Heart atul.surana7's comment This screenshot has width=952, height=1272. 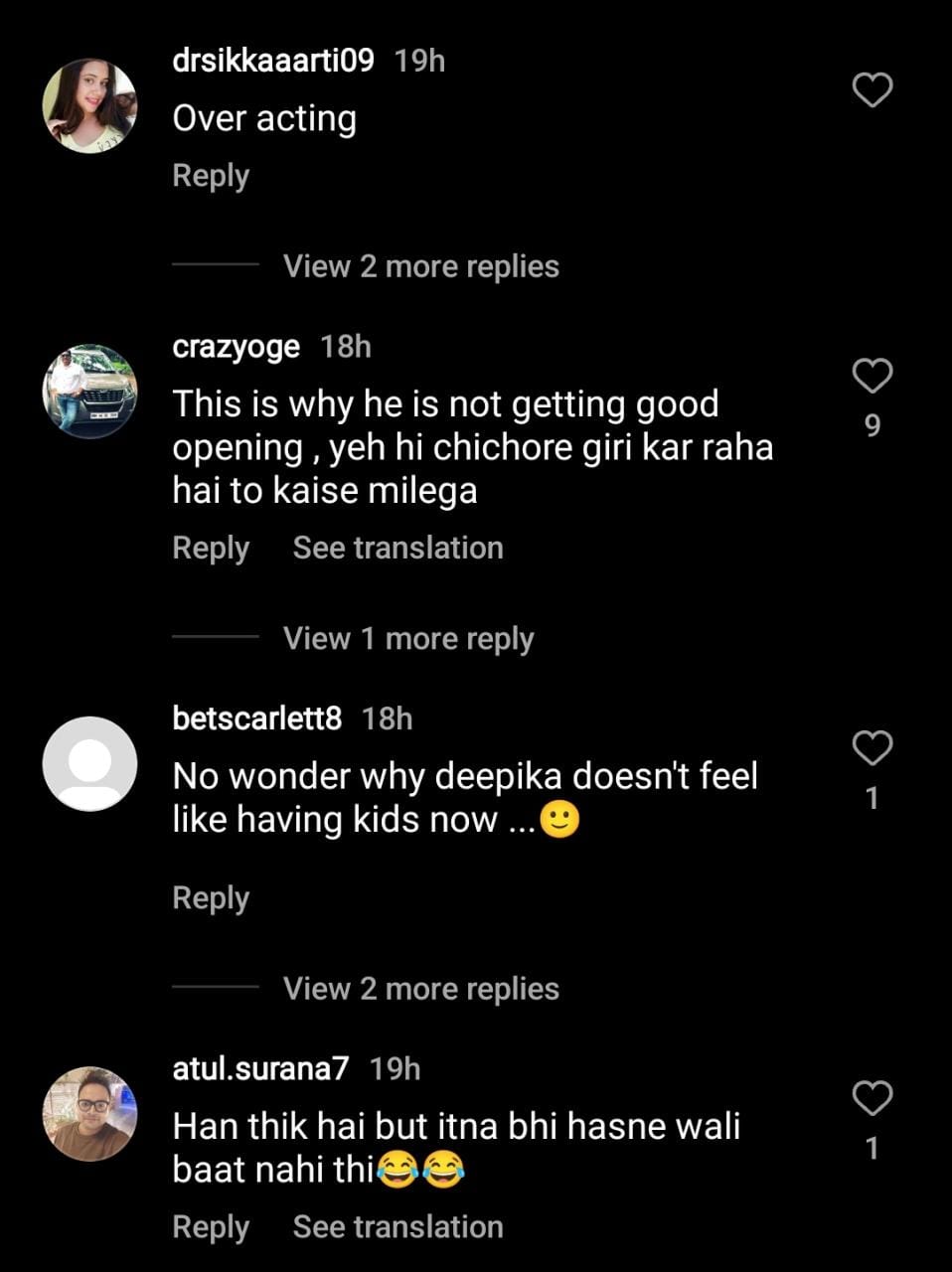(873, 1098)
